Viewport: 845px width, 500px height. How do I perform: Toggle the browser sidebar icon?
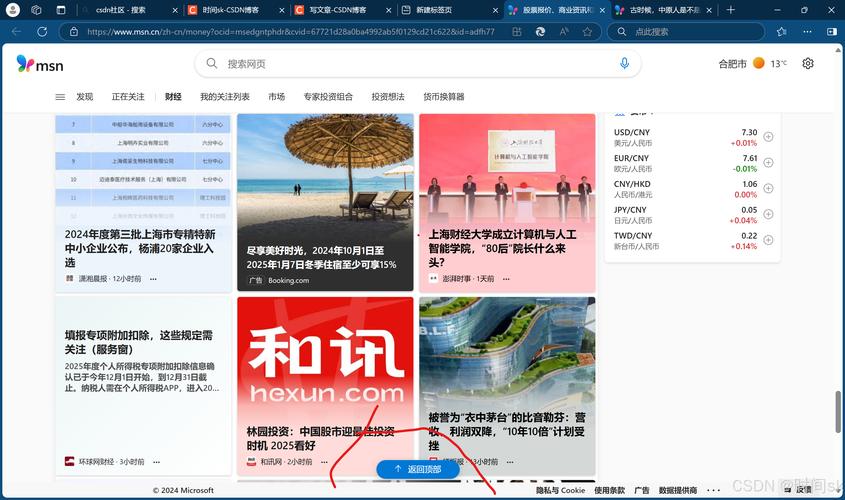(832, 32)
